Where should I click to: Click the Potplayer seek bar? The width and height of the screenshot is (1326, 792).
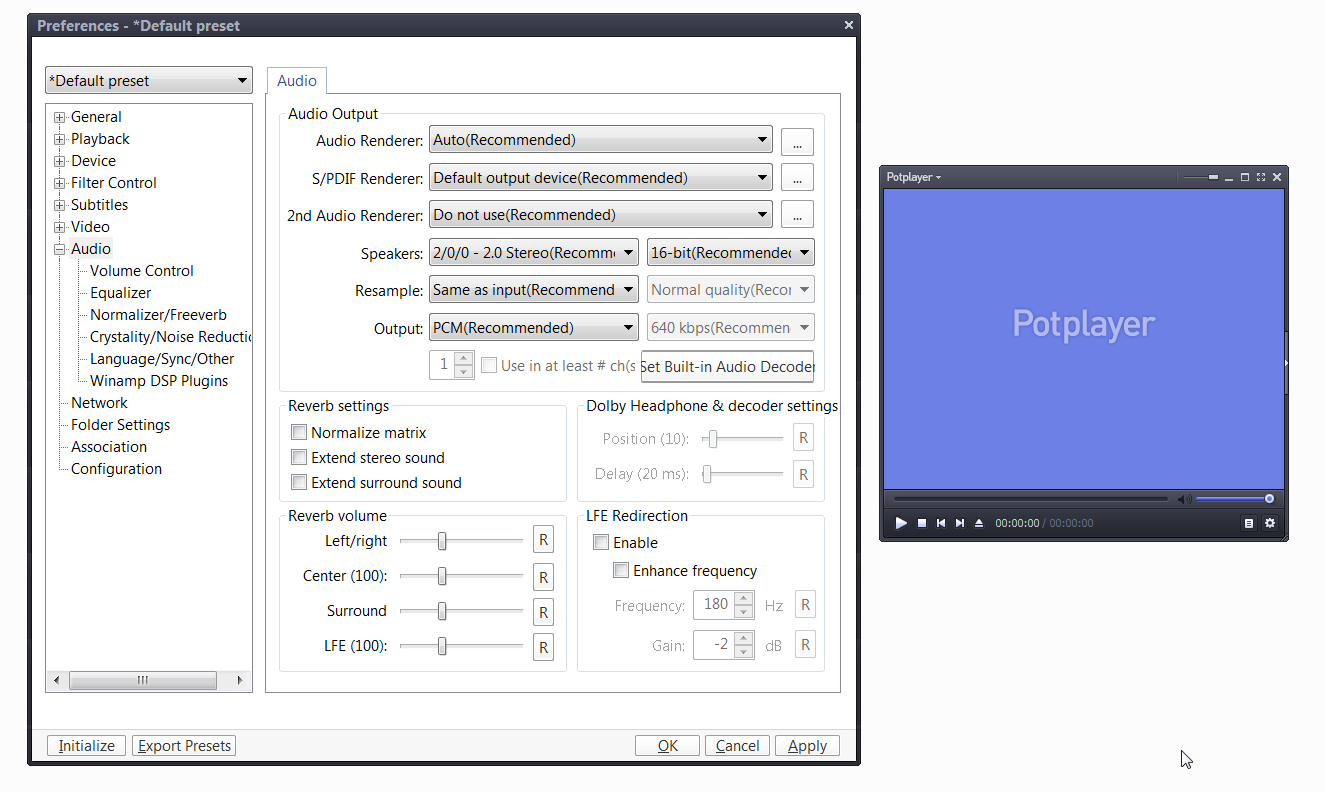(1031, 499)
